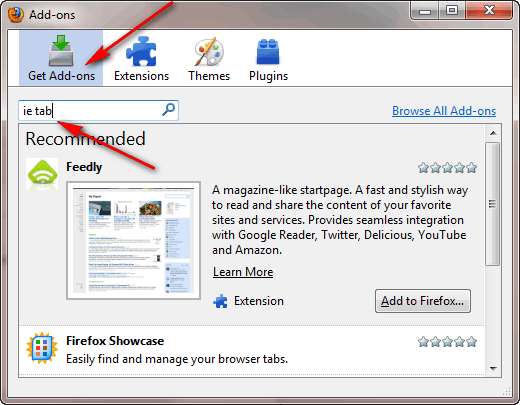Focus the 'ie tab' search field

98,110
